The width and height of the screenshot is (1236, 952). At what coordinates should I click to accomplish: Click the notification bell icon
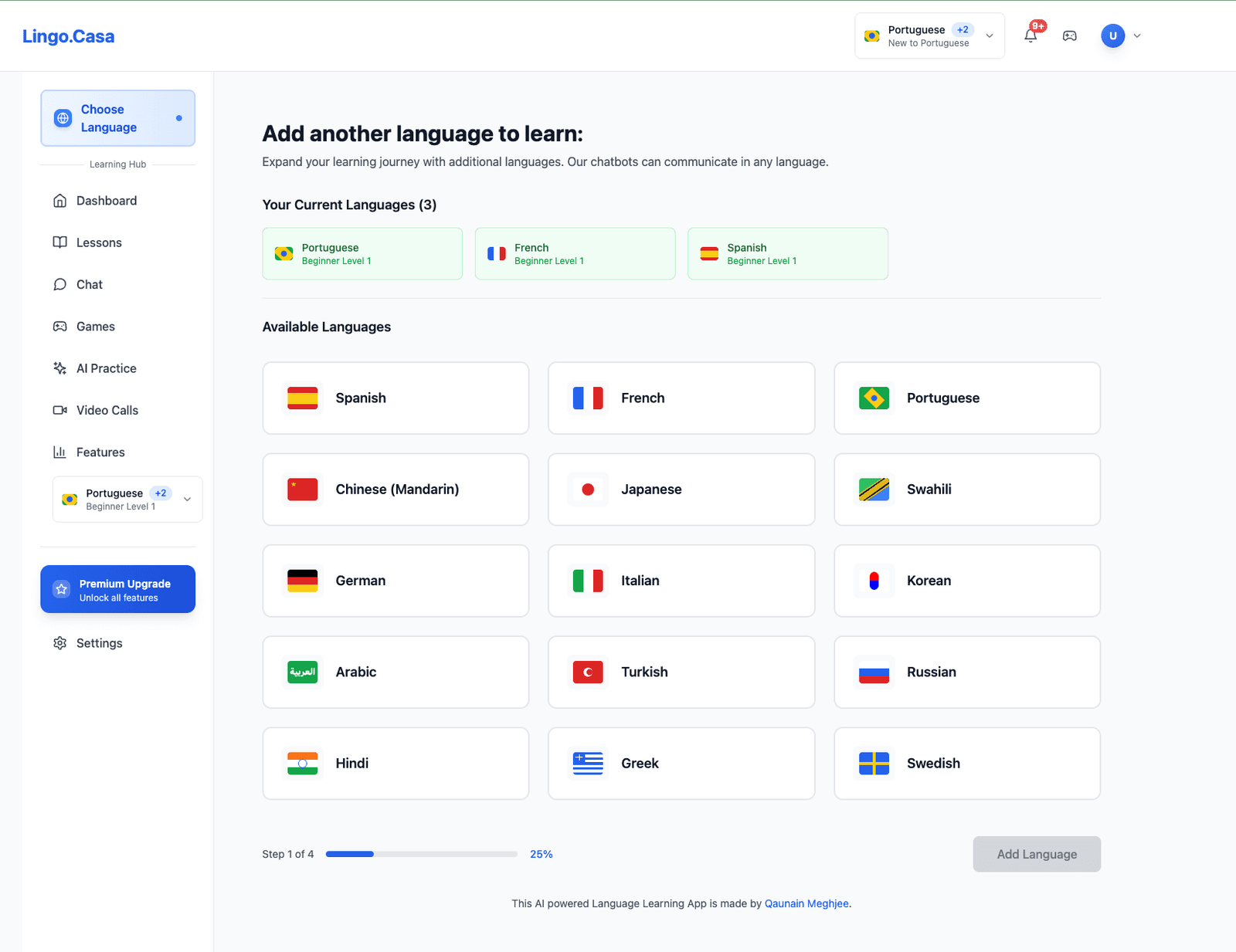coord(1031,36)
